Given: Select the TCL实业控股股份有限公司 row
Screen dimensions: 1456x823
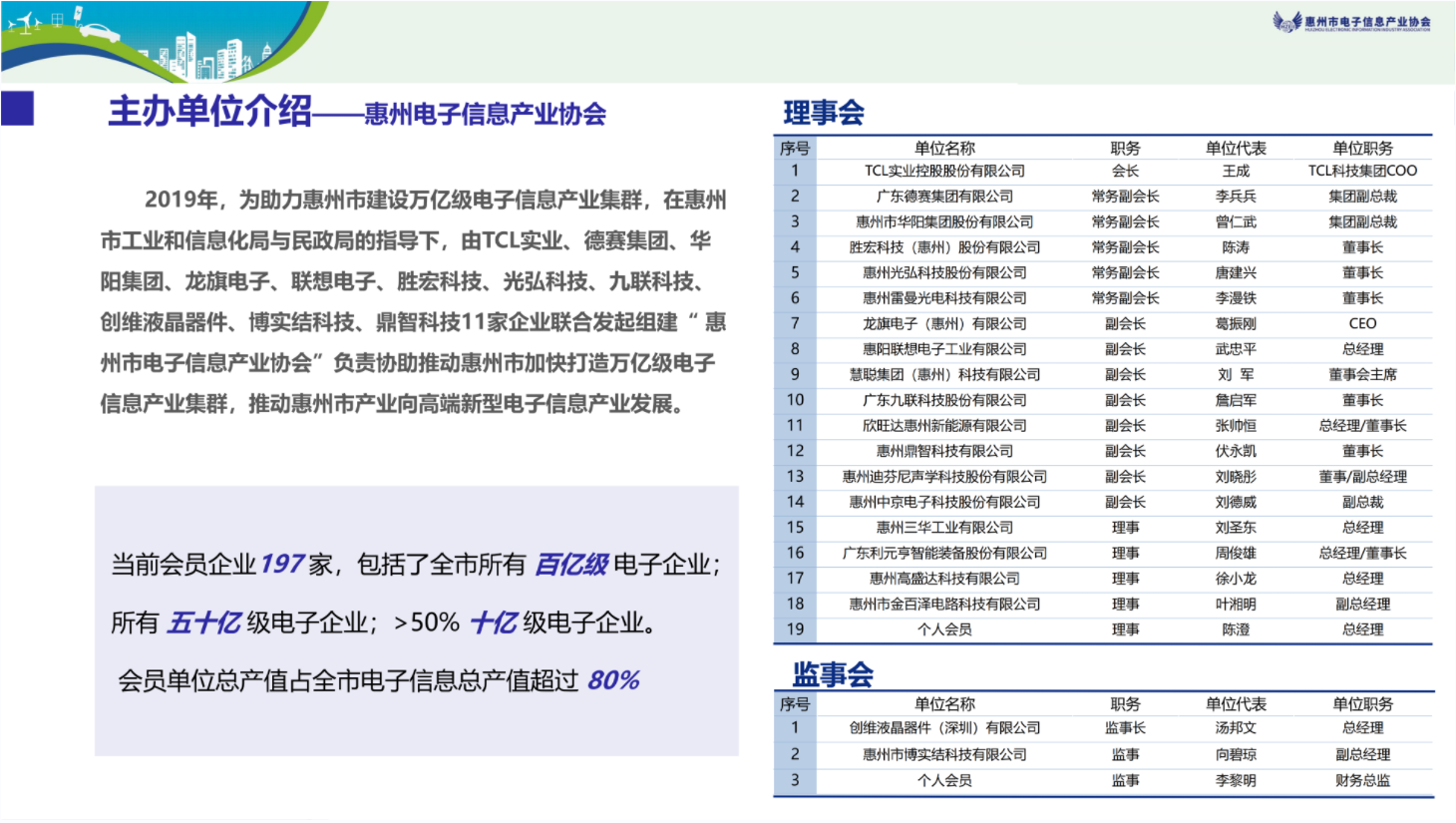Looking at the screenshot, I should click(944, 171).
